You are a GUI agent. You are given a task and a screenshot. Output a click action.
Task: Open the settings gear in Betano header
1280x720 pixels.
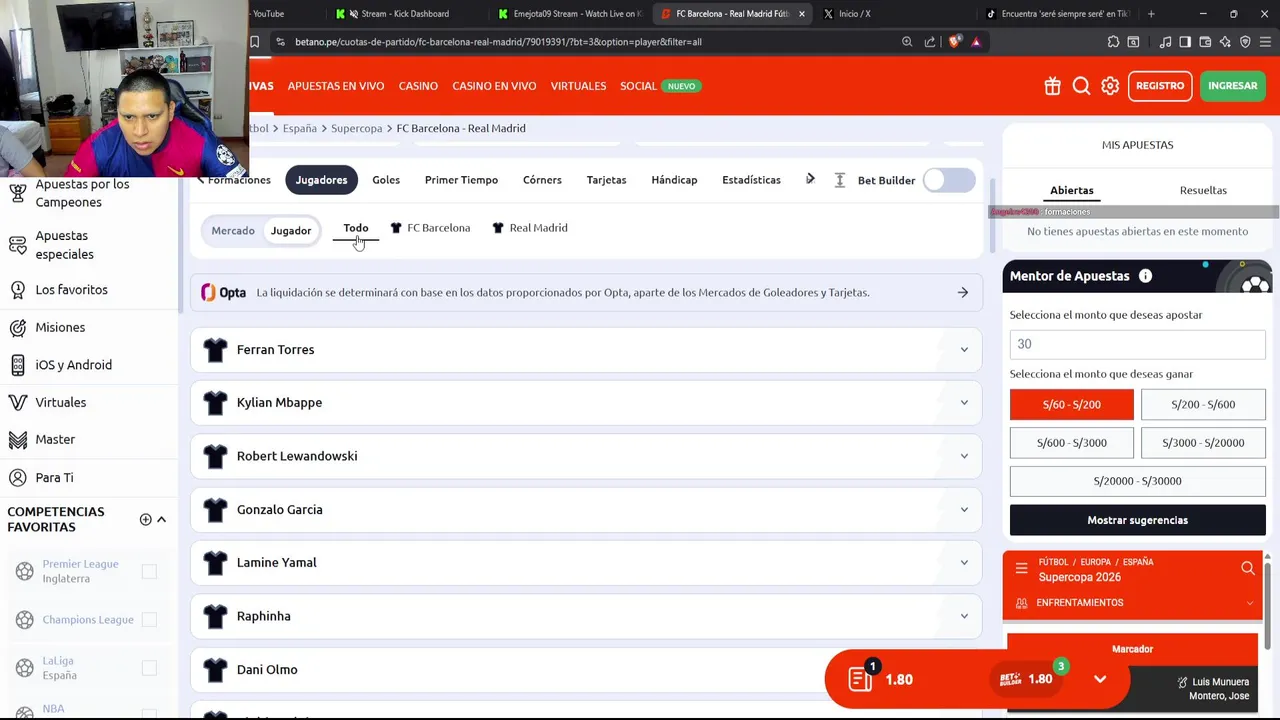click(x=1110, y=86)
